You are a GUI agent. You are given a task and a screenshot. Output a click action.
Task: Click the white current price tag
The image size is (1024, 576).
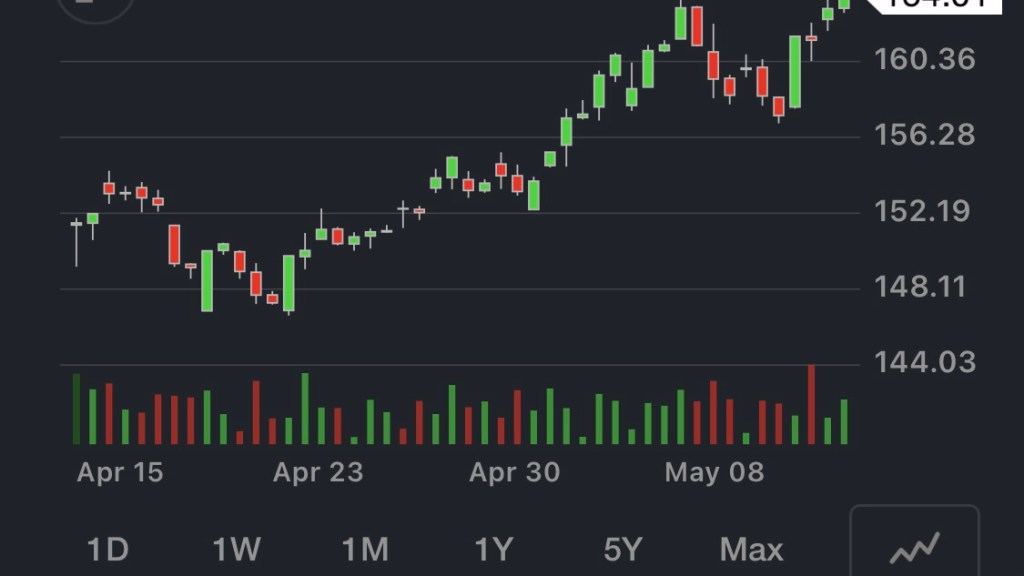tap(935, 4)
